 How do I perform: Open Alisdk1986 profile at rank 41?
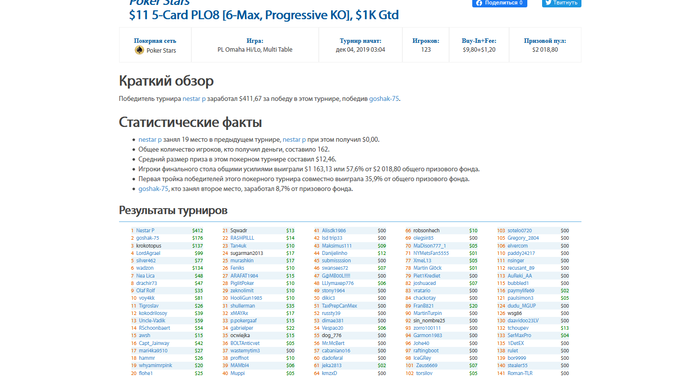[334, 230]
